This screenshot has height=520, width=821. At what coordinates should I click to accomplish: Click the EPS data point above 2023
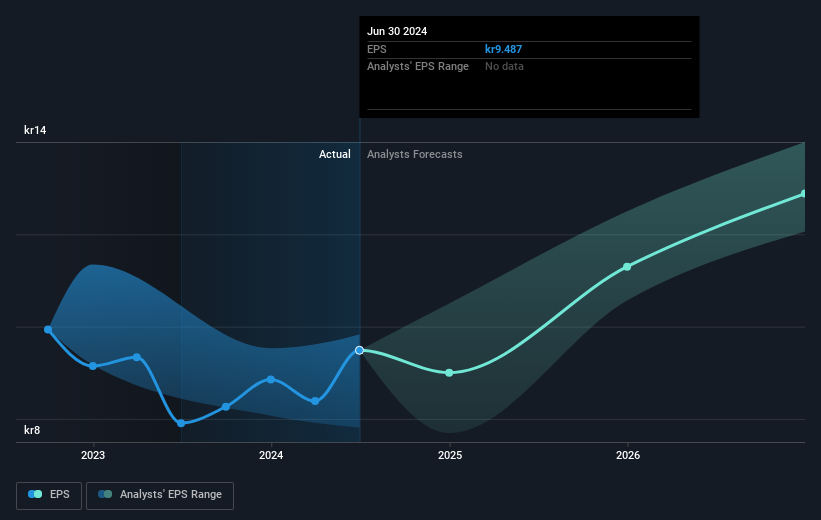pyautogui.click(x=93, y=366)
